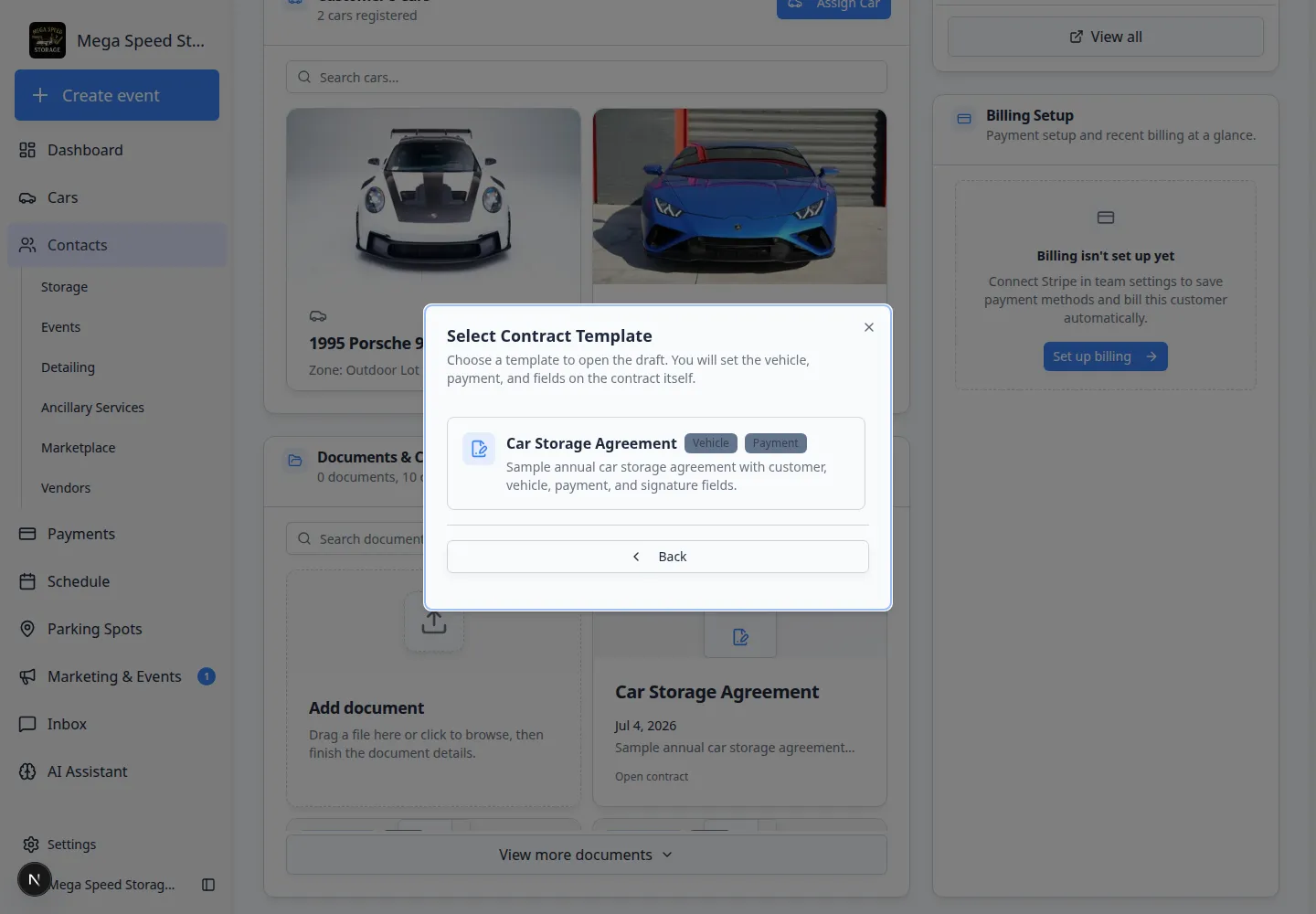Open the Dashboard page
The image size is (1316, 914).
(117, 150)
